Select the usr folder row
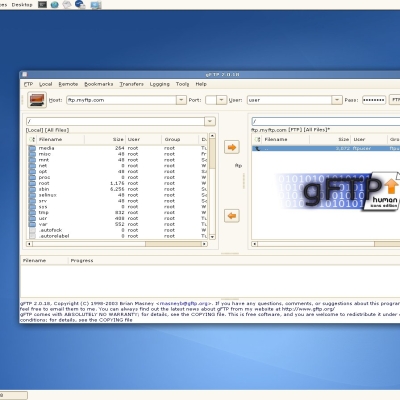 tap(118, 218)
